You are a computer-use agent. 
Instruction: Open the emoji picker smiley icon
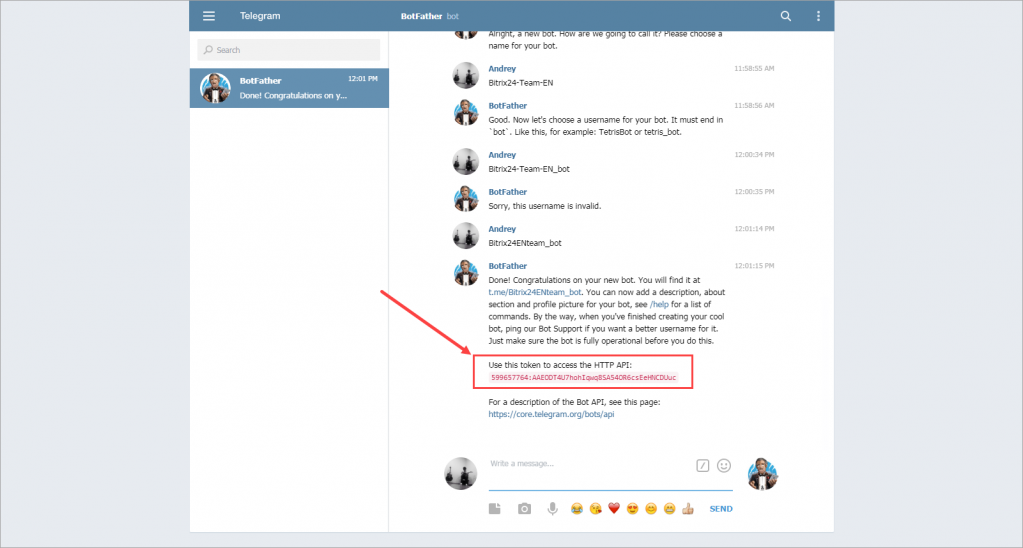pos(724,465)
